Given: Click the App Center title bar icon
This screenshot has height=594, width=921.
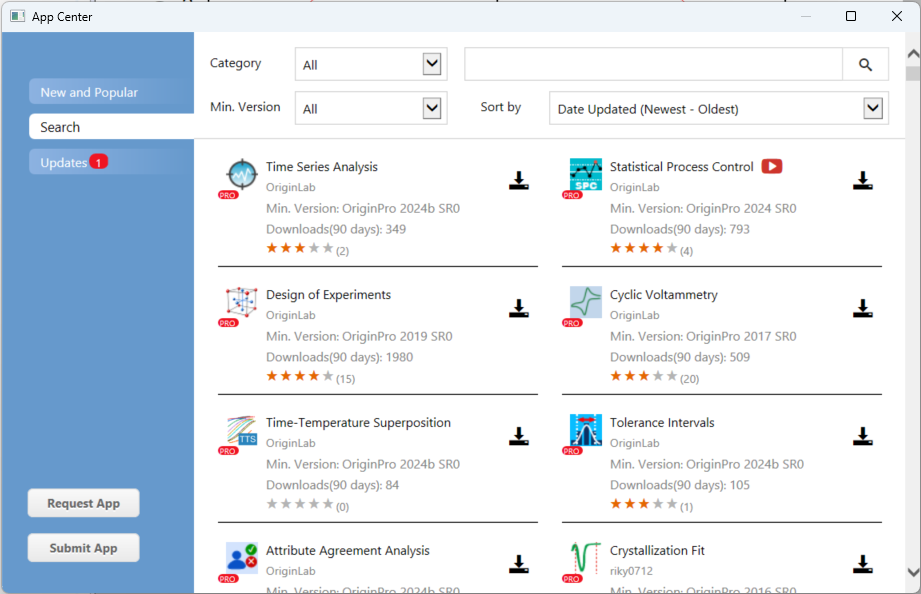Looking at the screenshot, I should 18,16.
